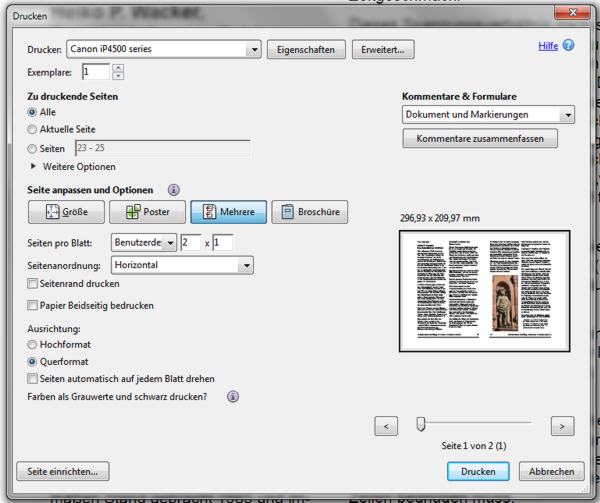Enable Seitenrand drucken checkbox

pyautogui.click(x=33, y=284)
